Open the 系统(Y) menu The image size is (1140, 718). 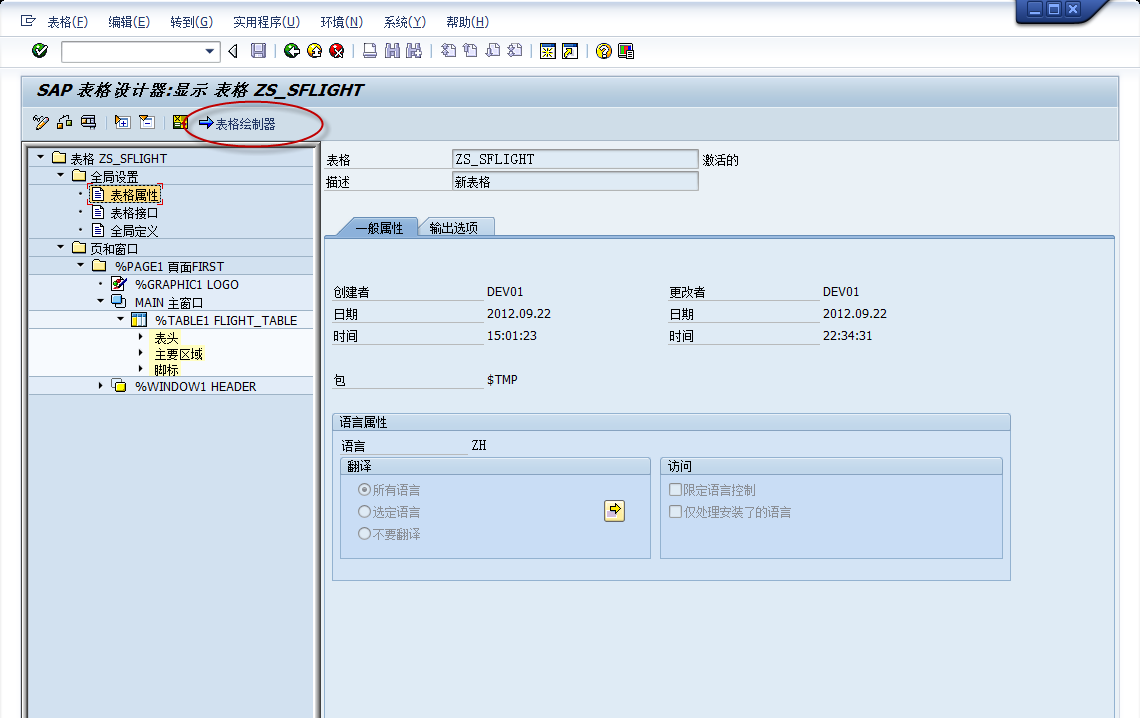click(x=404, y=22)
